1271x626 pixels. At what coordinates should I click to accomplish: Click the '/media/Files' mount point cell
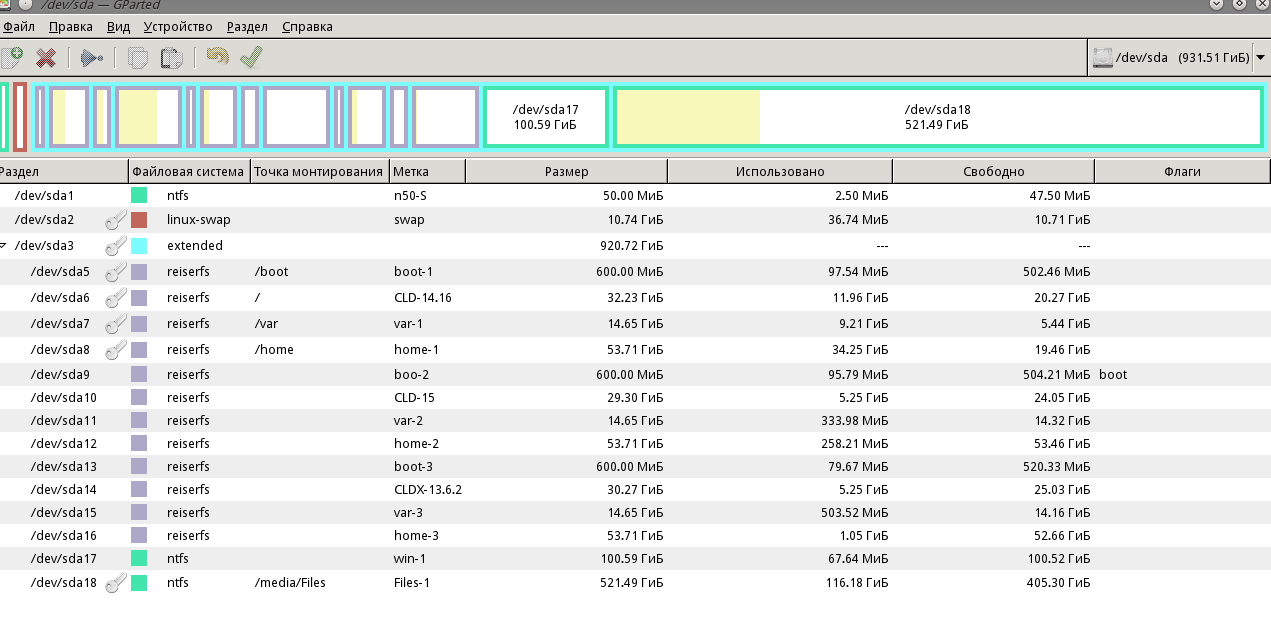tap(290, 583)
